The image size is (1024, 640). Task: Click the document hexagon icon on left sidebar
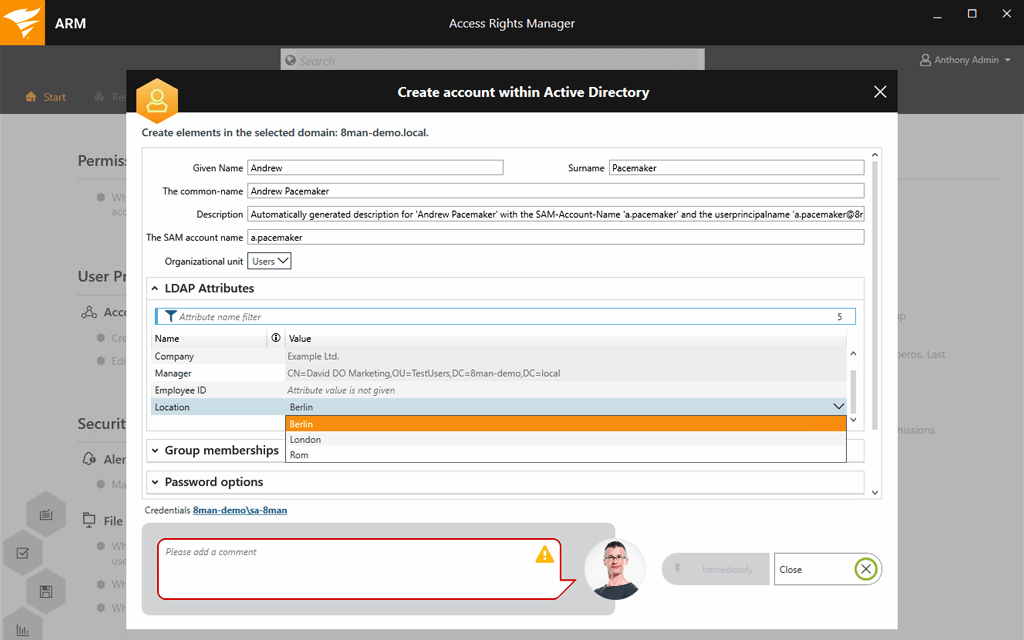tap(46, 513)
